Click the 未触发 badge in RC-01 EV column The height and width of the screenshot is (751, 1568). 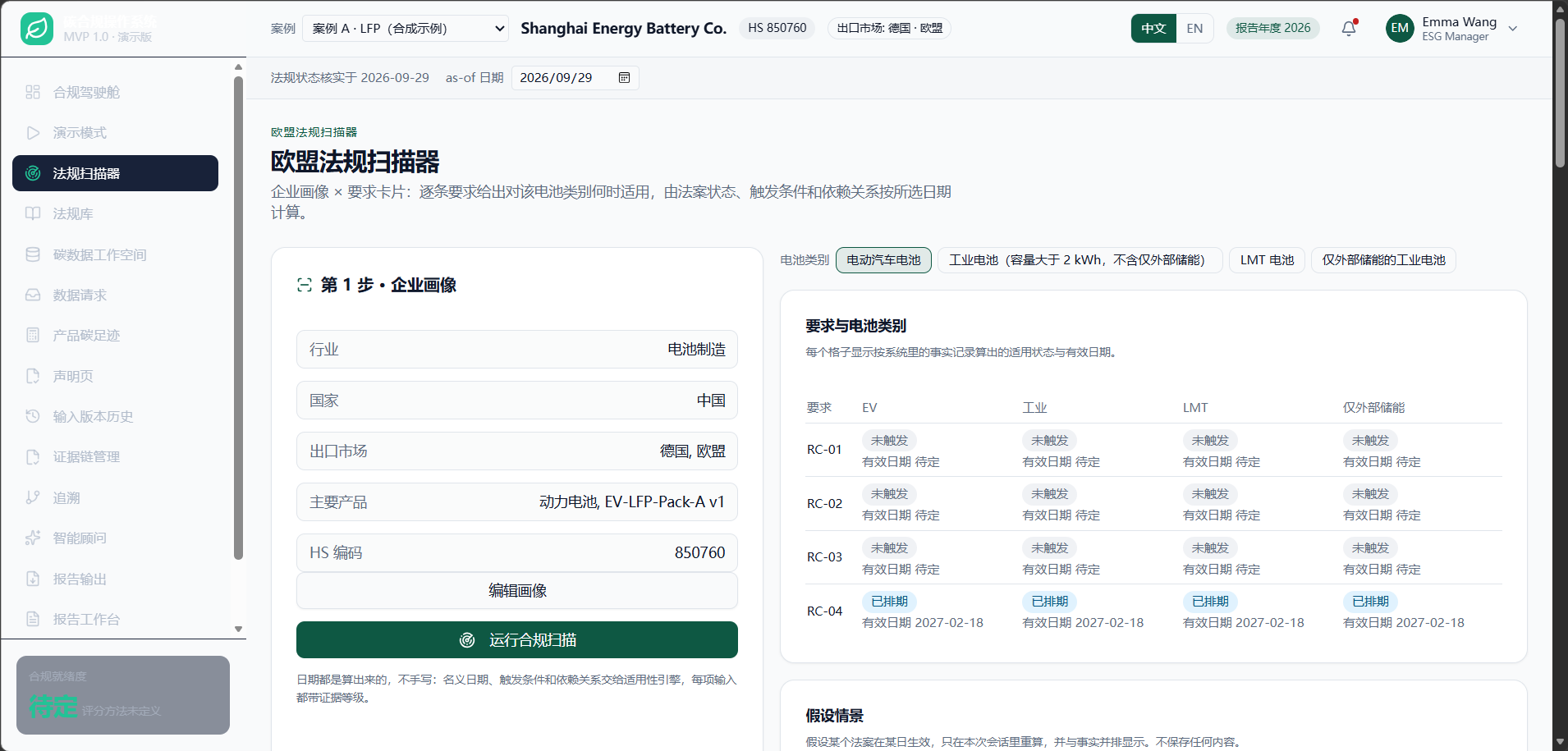click(x=889, y=441)
